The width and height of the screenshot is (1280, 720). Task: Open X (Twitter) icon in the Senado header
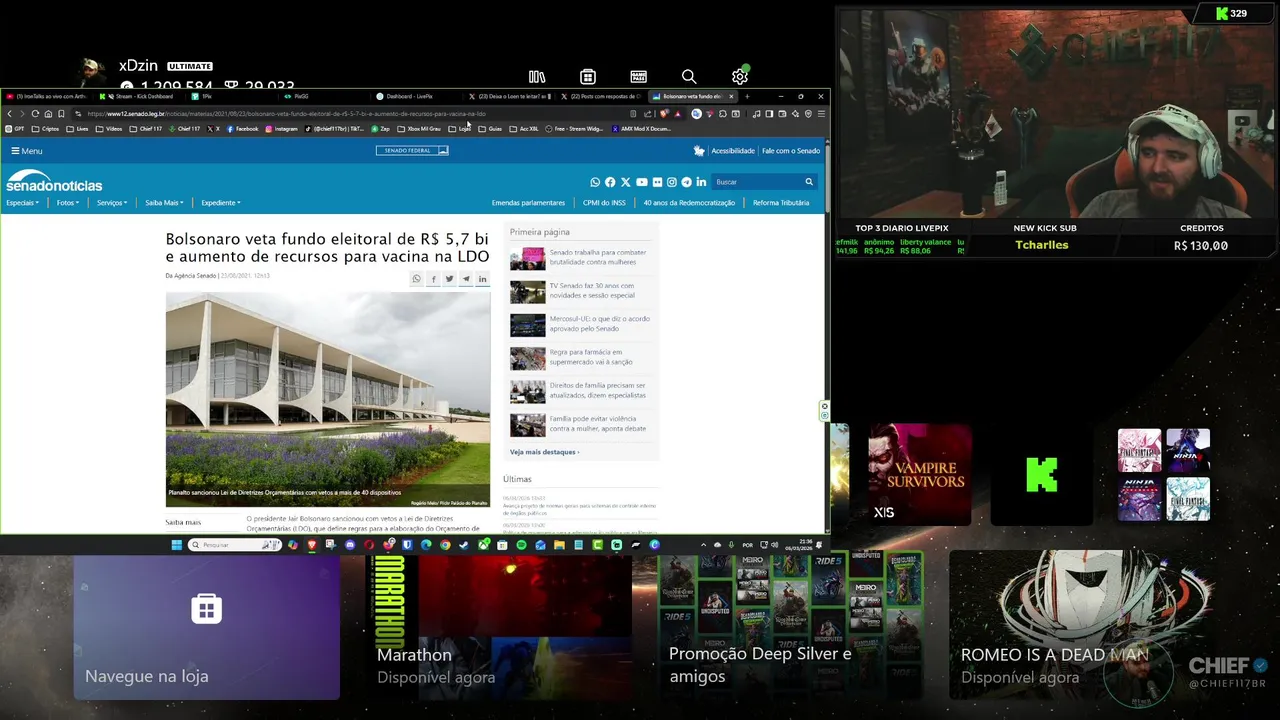(x=625, y=182)
